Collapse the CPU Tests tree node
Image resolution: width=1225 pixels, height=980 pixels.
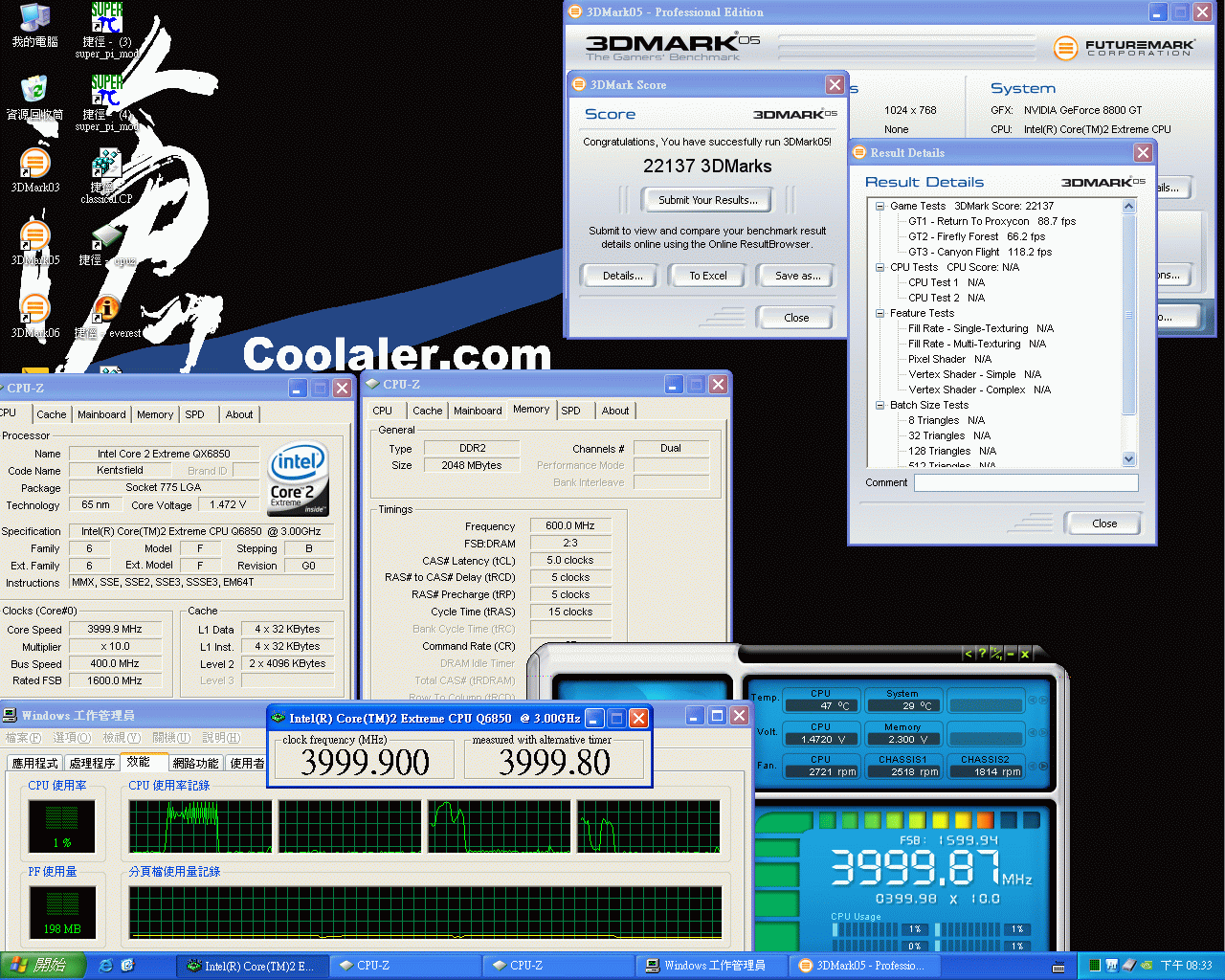click(880, 267)
